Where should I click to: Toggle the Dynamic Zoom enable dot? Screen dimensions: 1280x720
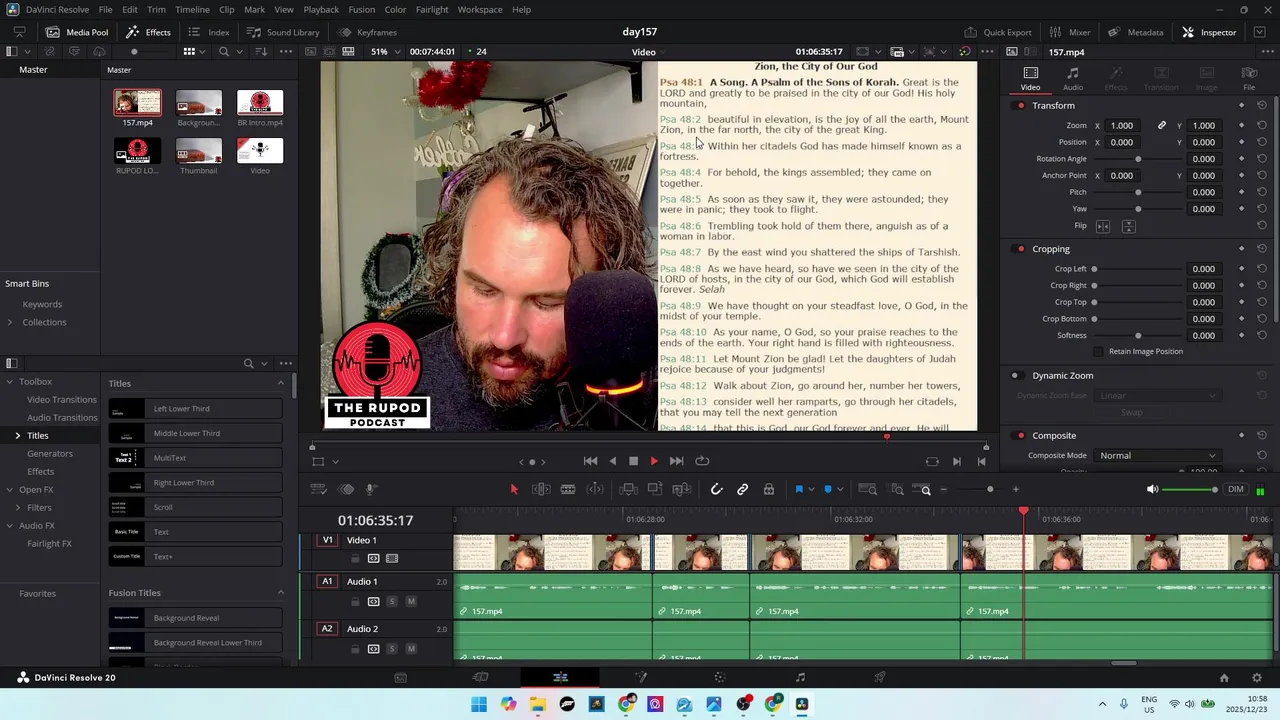pyautogui.click(x=1015, y=376)
